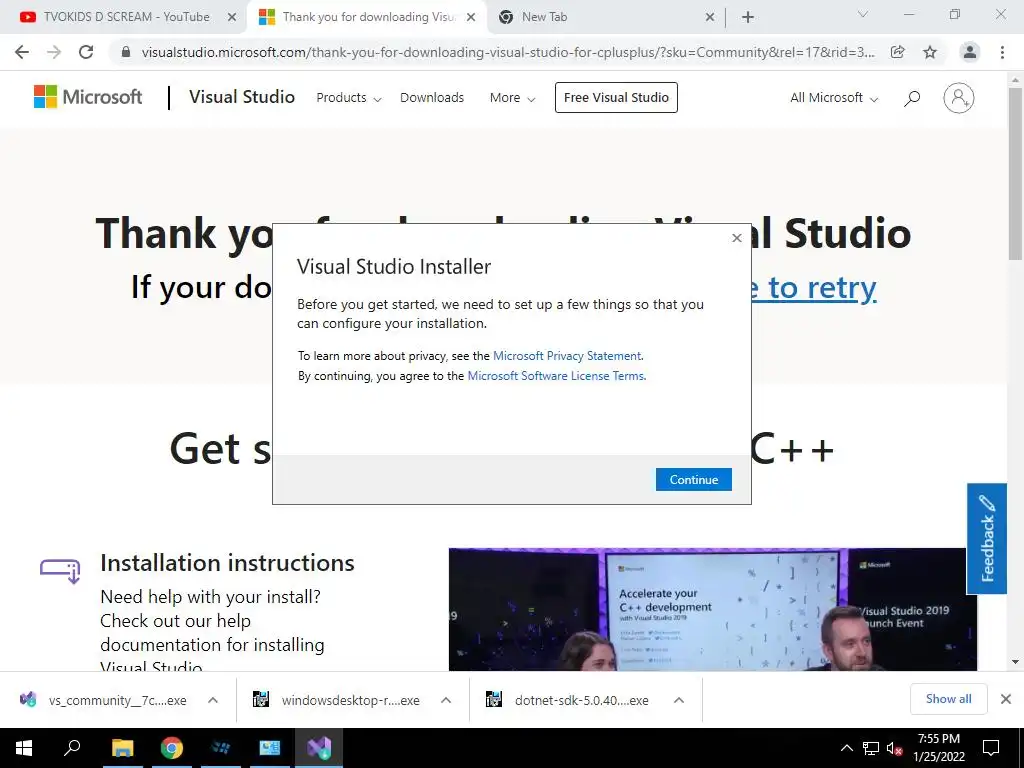Open Chrome three-dot menu
The width and height of the screenshot is (1024, 768).
pos(1002,52)
